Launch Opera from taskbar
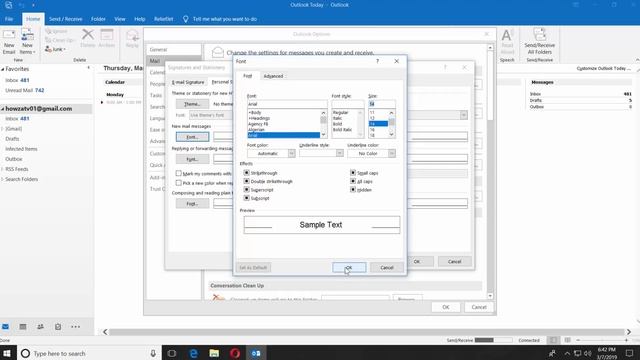 coord(235,353)
